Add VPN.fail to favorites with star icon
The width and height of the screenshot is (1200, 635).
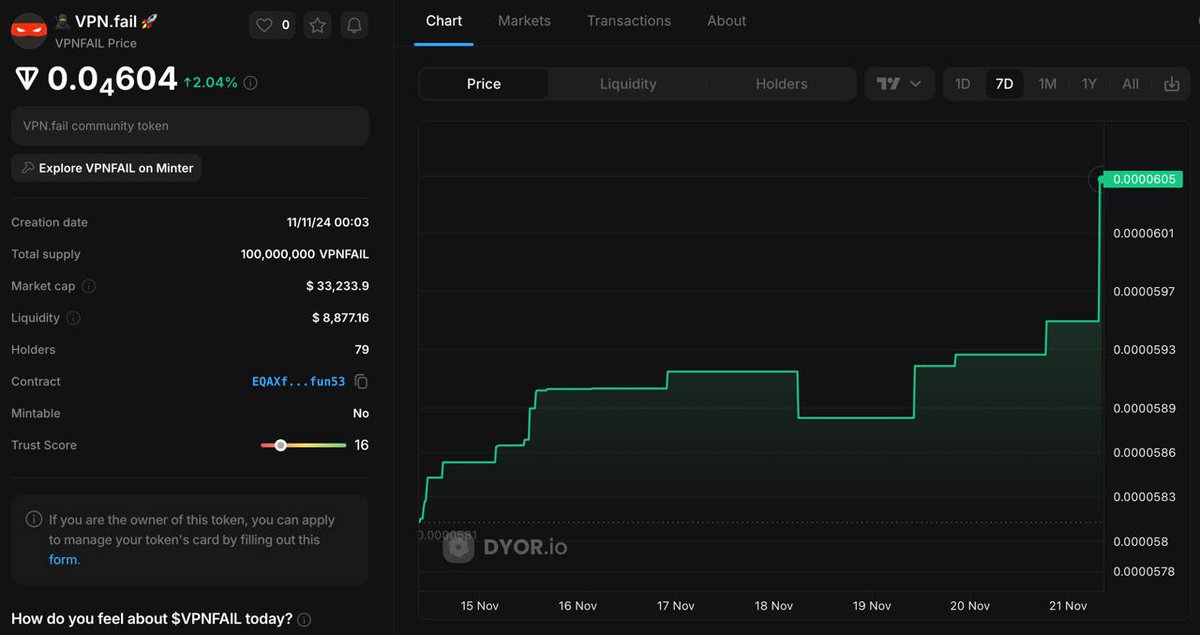click(x=317, y=25)
